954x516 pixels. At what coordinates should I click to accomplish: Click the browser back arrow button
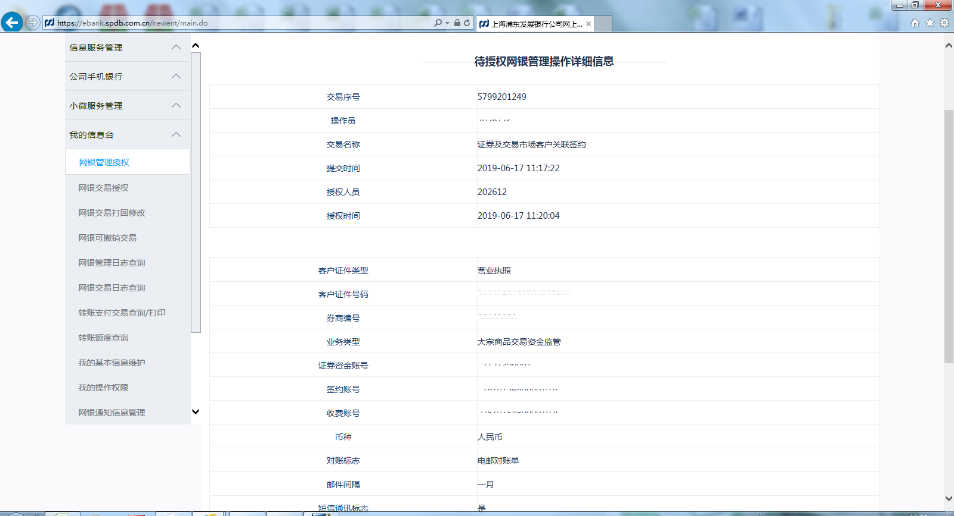pyautogui.click(x=12, y=22)
